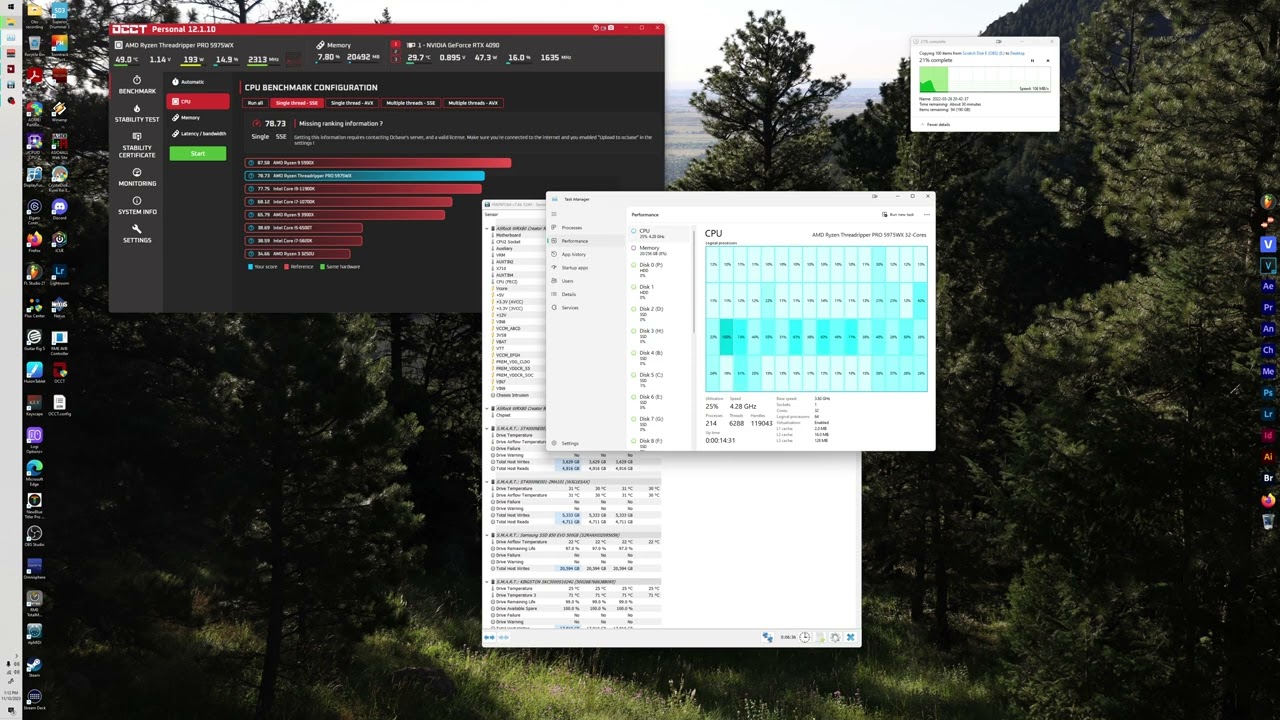1280x720 pixels.
Task: Collapse the Kingston S.M.A.R.T. sensor group
Action: point(488,582)
